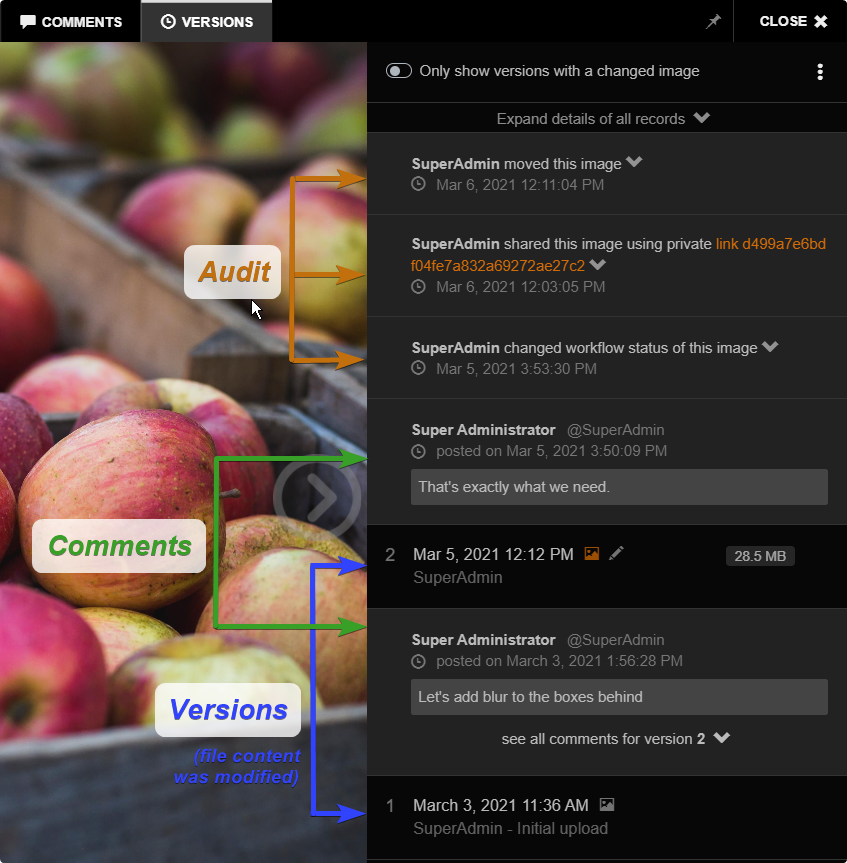Toggle only show versions with changed image

click(x=399, y=71)
